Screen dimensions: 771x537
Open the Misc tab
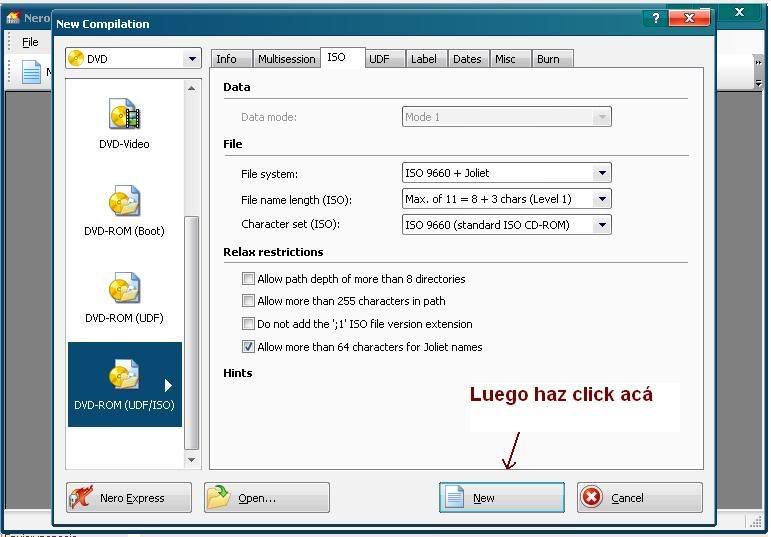click(x=511, y=59)
